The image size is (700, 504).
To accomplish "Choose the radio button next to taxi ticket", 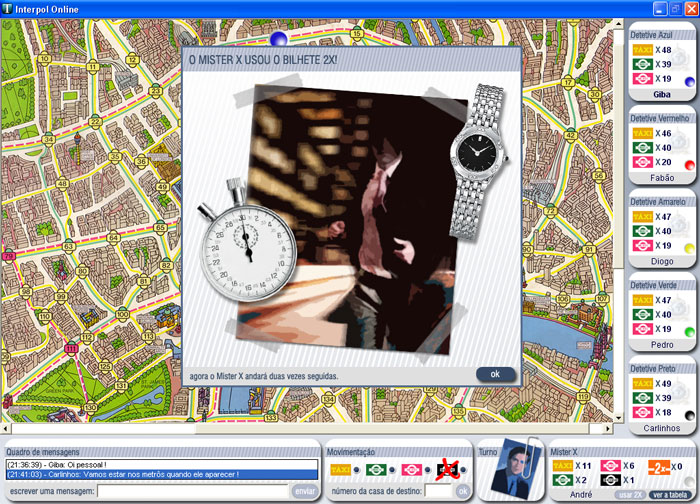I will pos(358,470).
